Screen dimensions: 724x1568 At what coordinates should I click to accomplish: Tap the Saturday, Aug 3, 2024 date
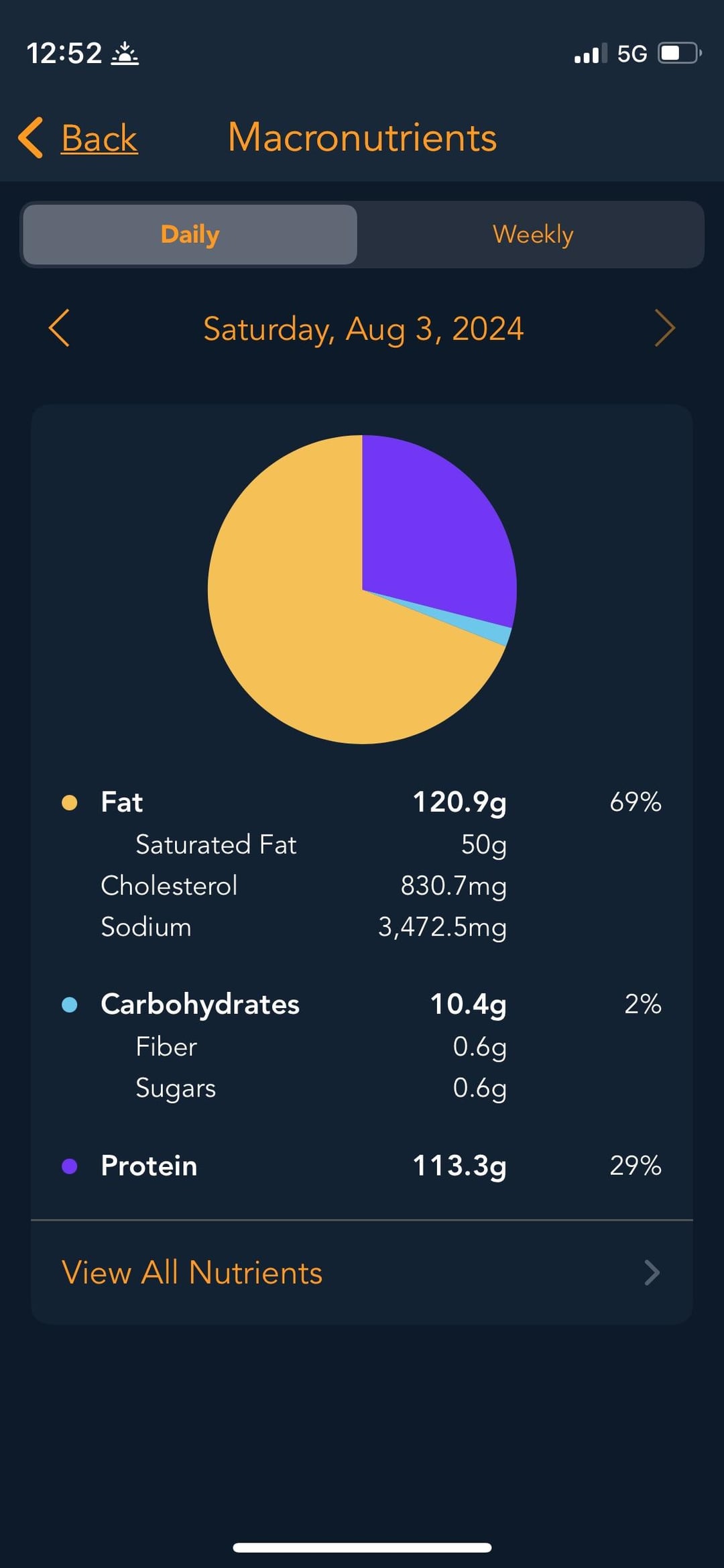(x=363, y=329)
